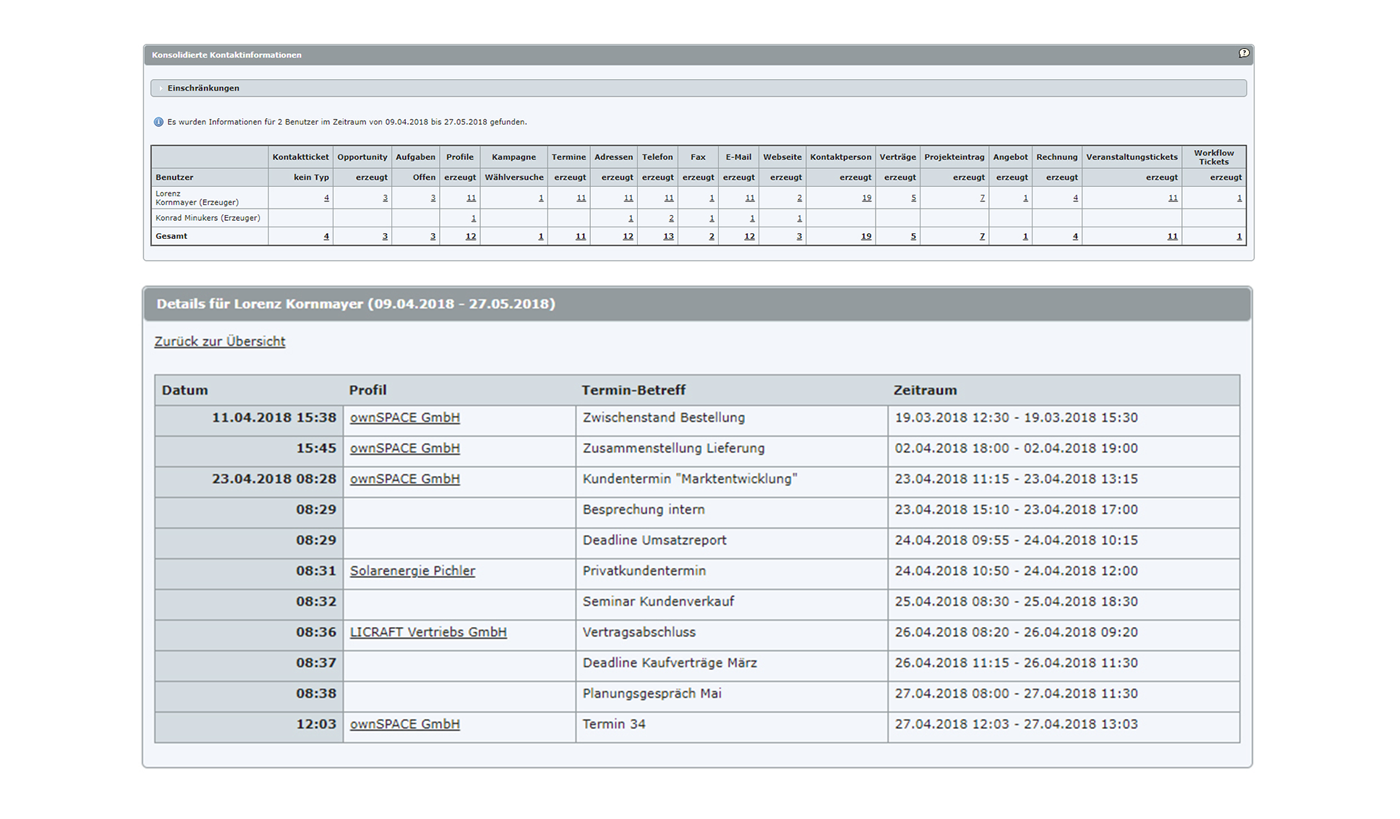Open ownSPACE GmbH profile for Termin 34
Viewport: 1400px width, 819px height.
pos(405,724)
